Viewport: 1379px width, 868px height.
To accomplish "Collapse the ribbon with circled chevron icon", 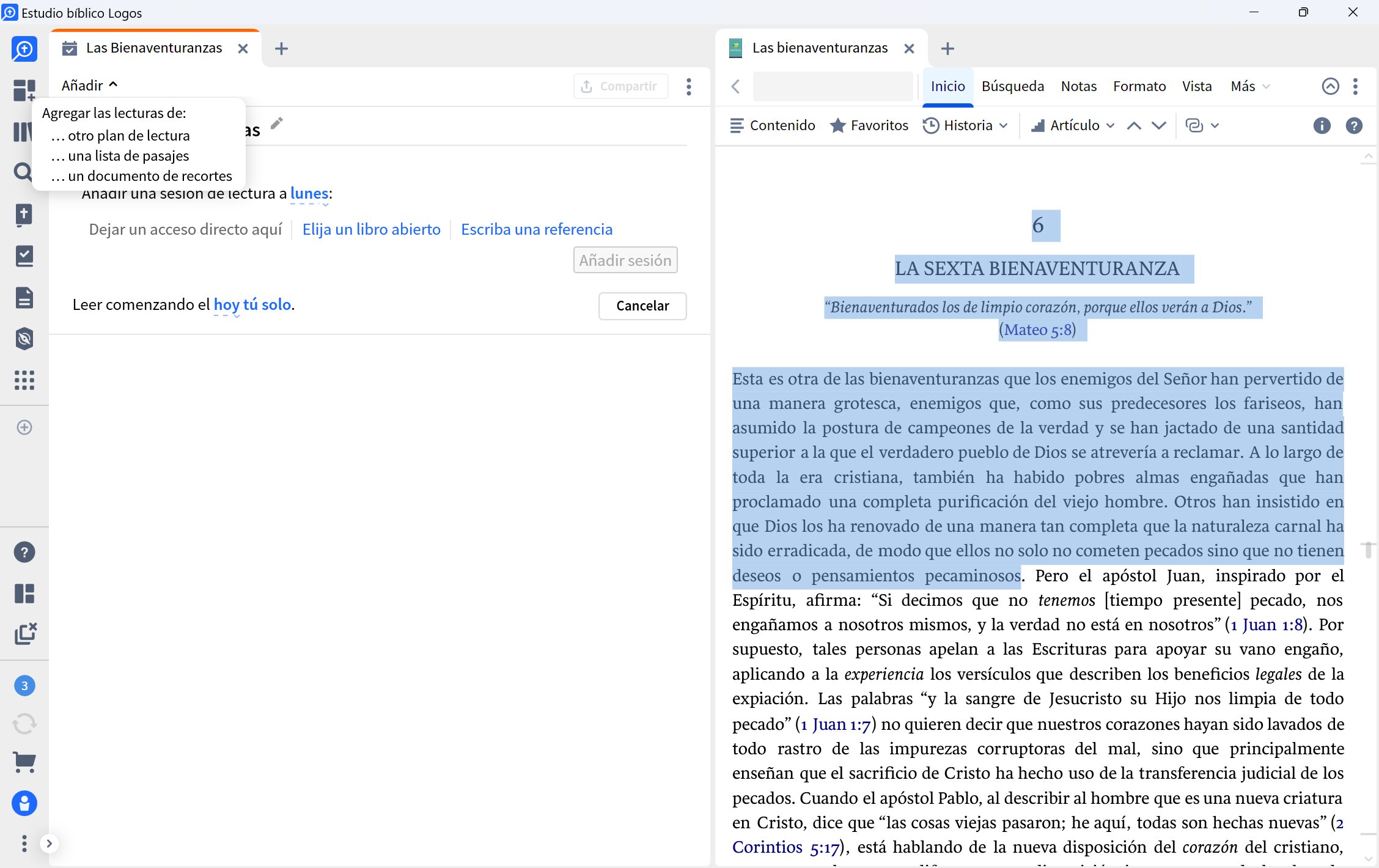I will [1330, 86].
